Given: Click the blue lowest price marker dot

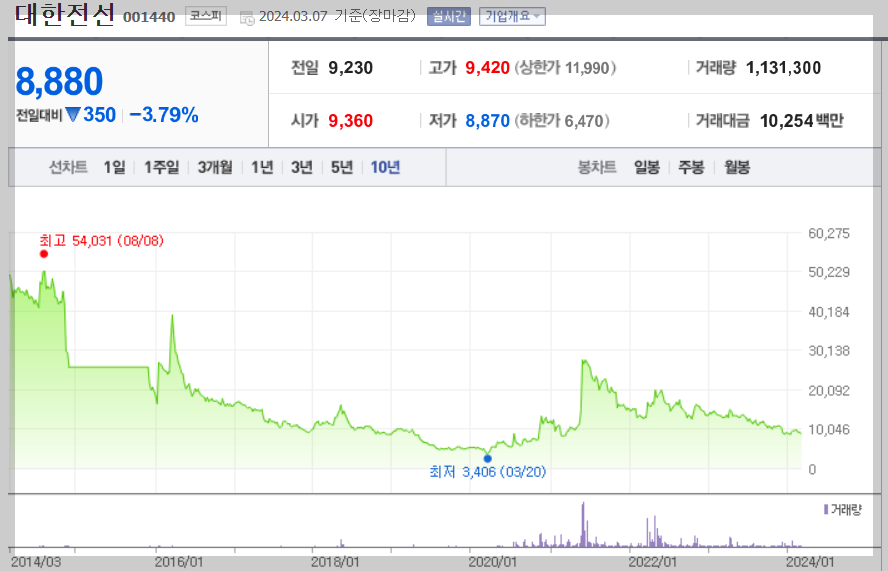Looking at the screenshot, I should click(x=488, y=458).
